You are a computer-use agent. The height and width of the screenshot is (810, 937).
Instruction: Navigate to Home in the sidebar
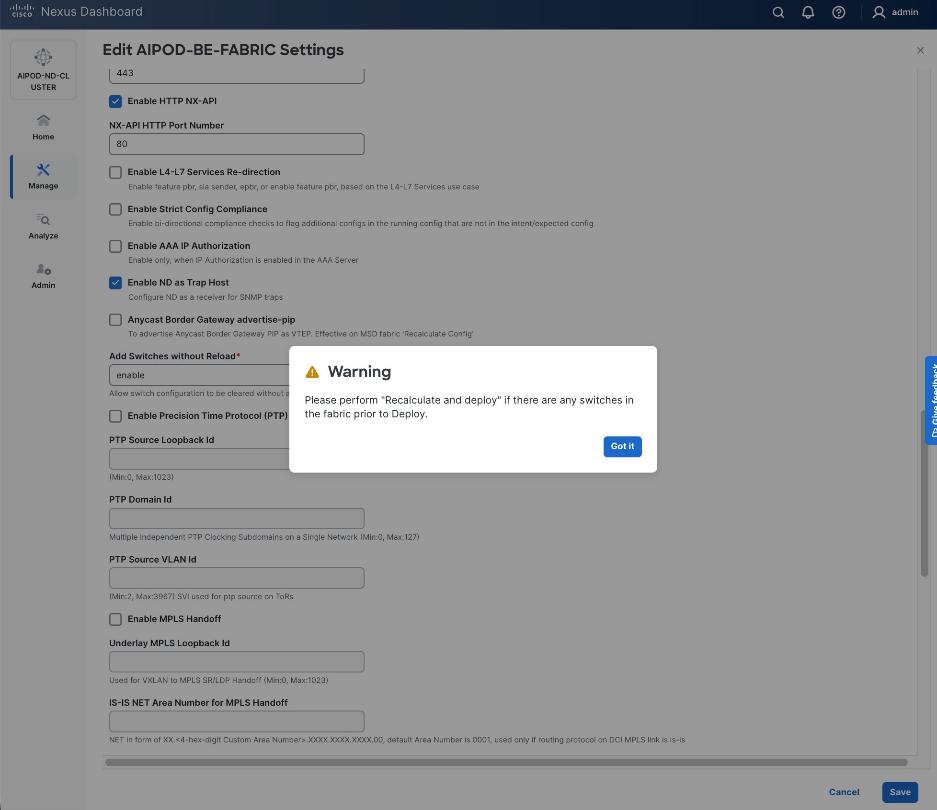pyautogui.click(x=43, y=127)
